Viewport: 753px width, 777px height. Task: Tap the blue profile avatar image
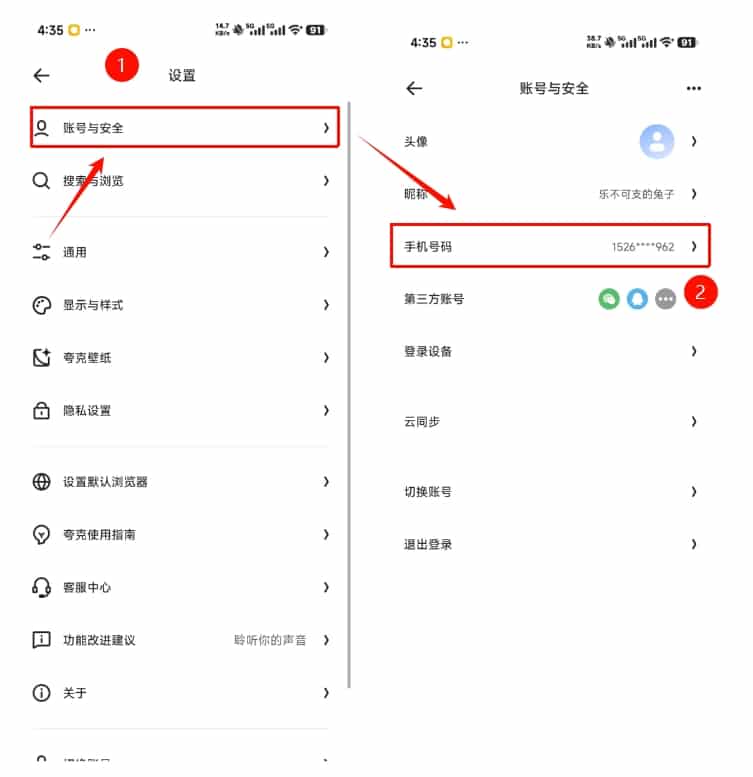[657, 142]
